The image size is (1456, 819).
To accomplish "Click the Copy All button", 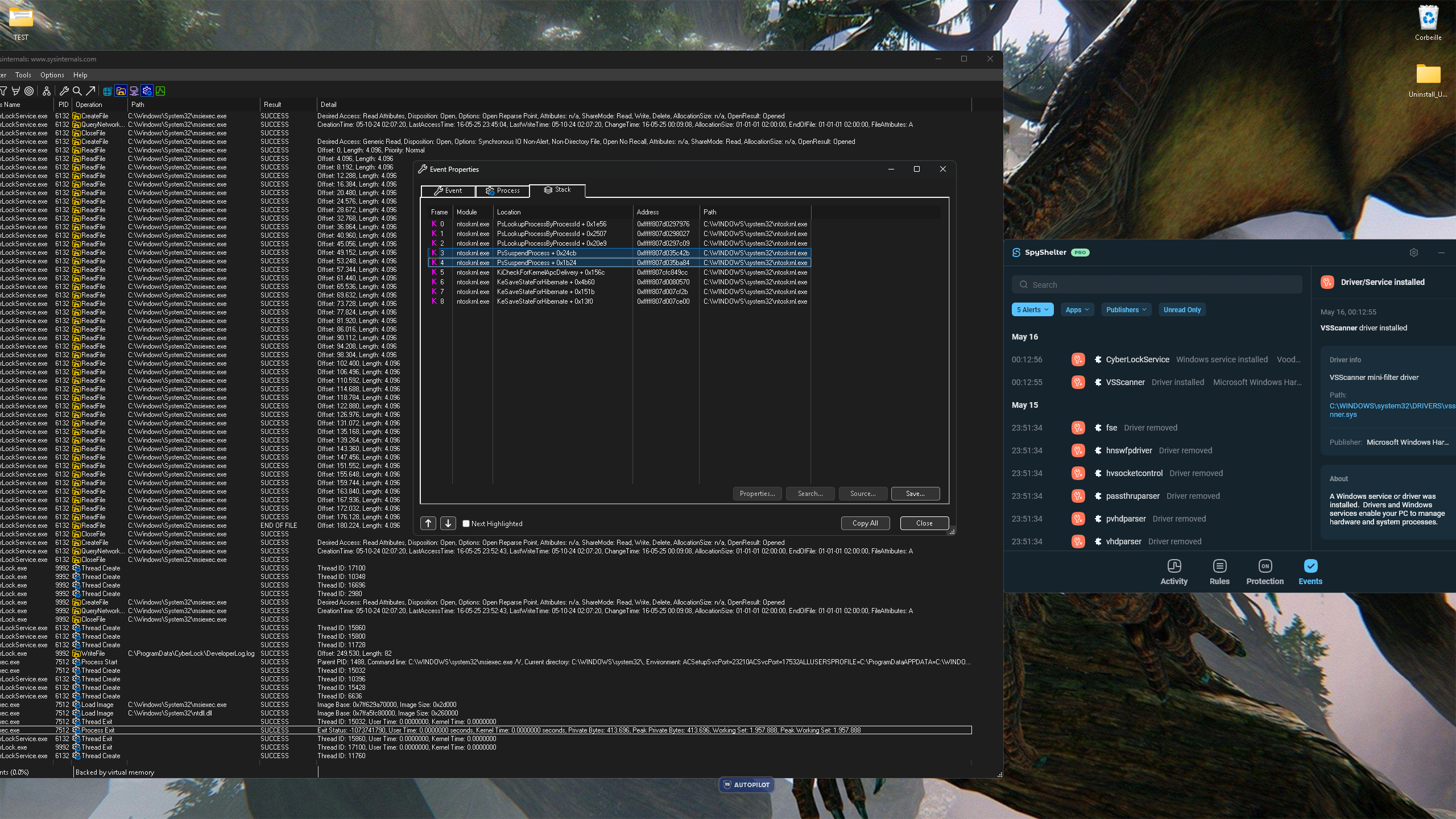I will click(865, 523).
